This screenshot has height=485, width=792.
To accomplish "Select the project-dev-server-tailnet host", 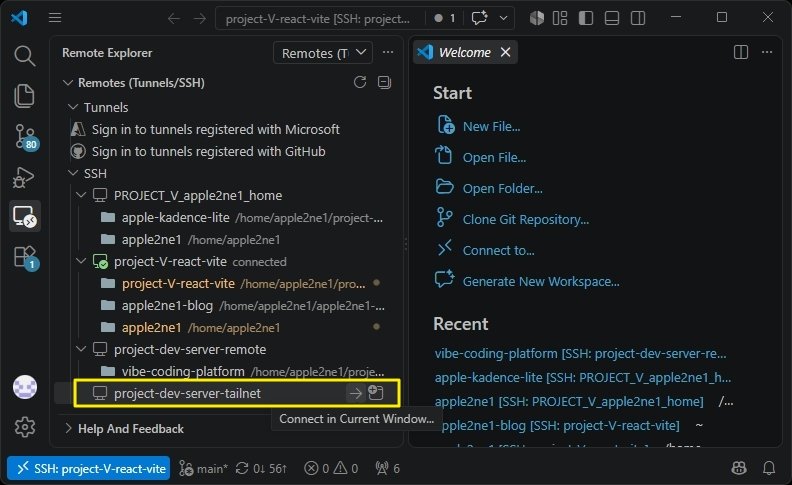I will [187, 393].
